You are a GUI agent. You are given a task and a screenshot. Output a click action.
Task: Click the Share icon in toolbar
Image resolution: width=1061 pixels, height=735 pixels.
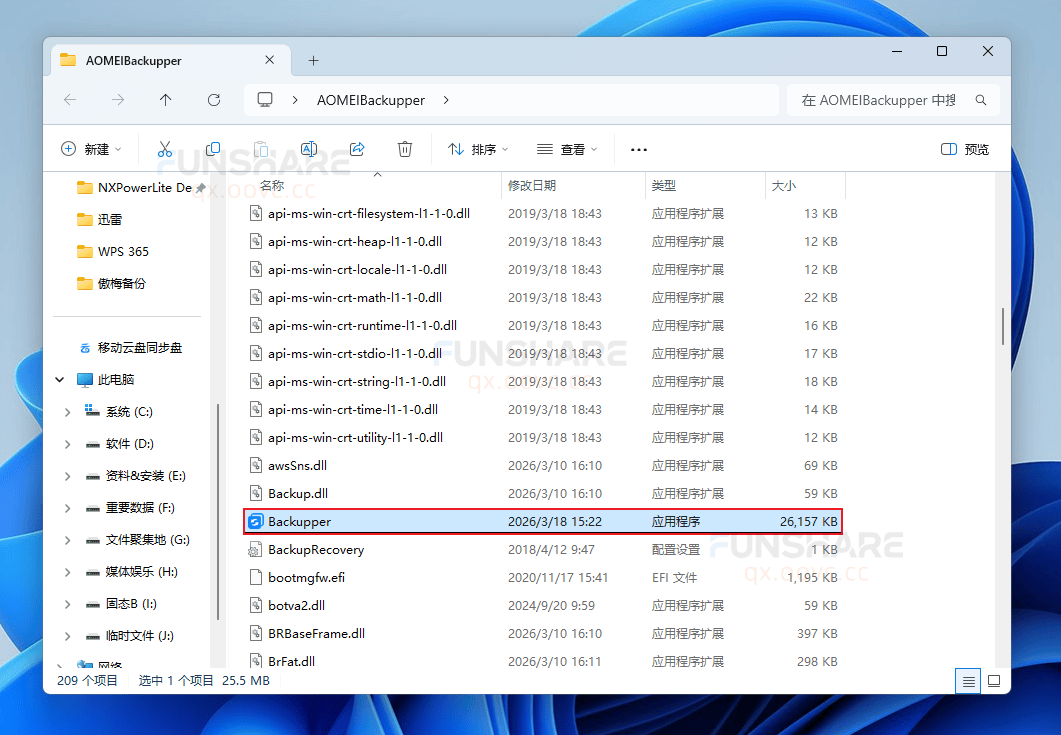(357, 149)
